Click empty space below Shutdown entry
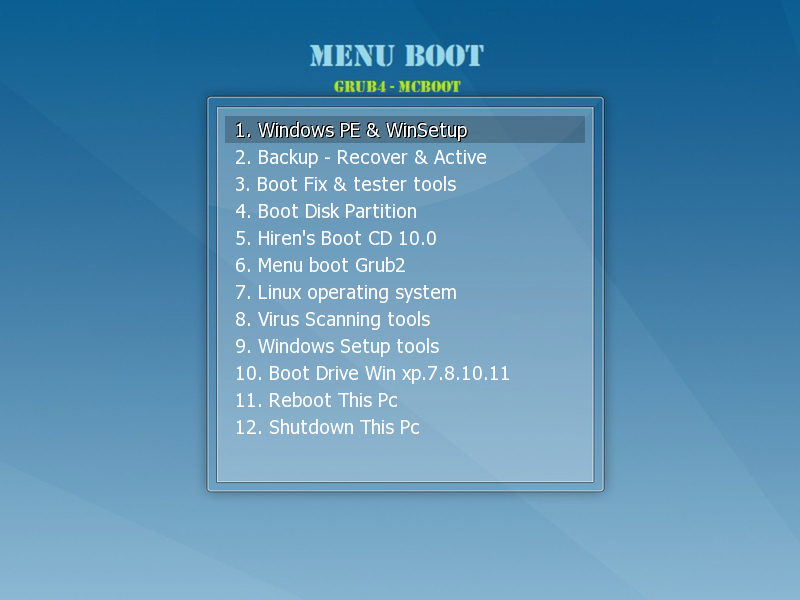 click(404, 460)
